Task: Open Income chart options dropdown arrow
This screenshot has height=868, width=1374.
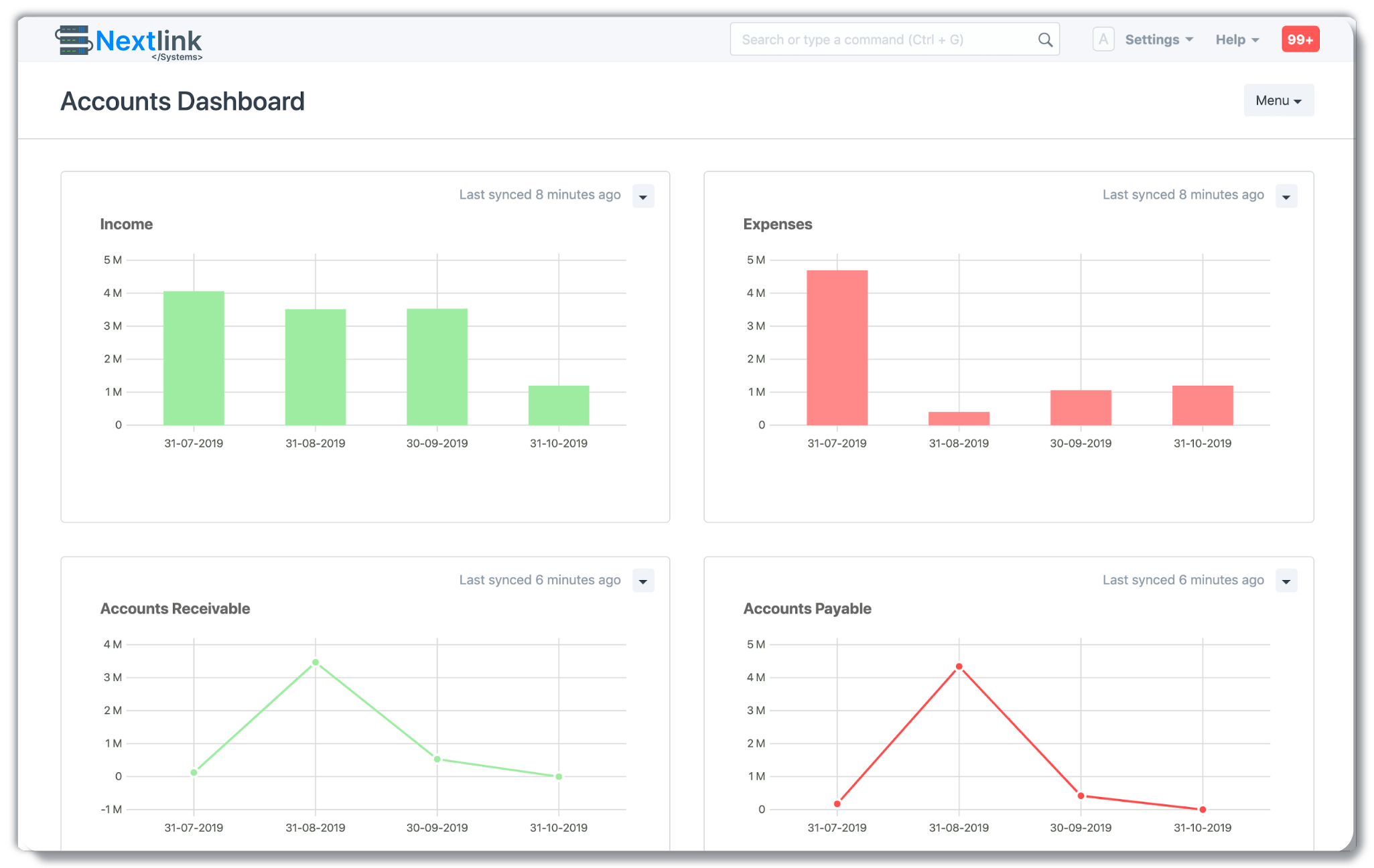Action: 642,196
